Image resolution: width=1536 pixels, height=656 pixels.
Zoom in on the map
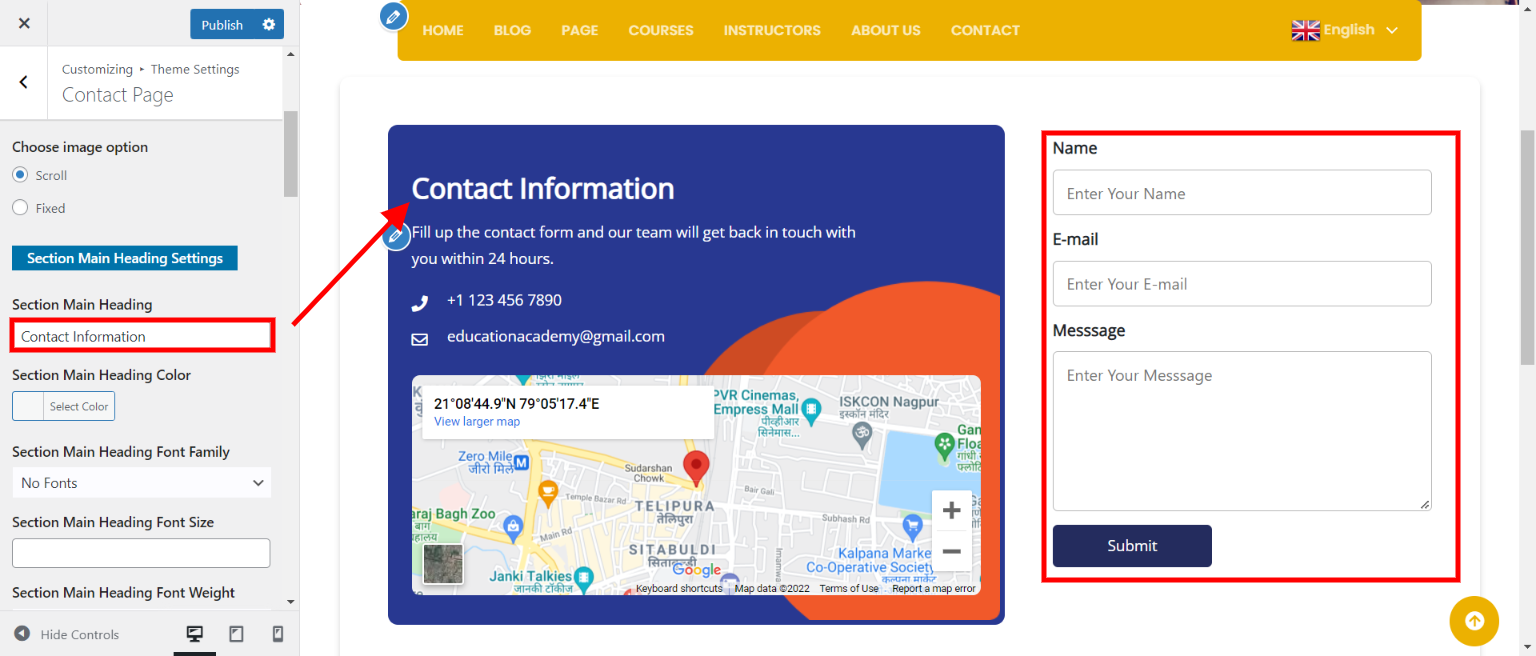pos(951,511)
